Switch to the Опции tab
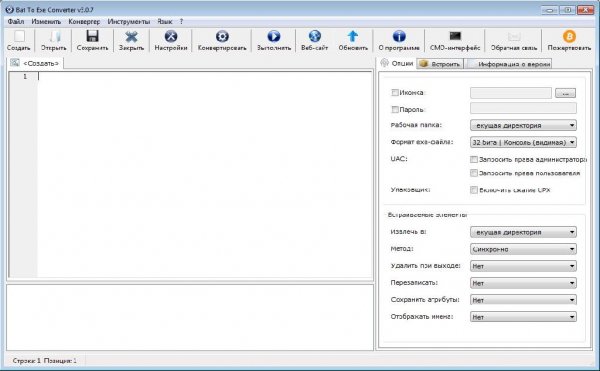The width and height of the screenshot is (600, 371). point(397,63)
